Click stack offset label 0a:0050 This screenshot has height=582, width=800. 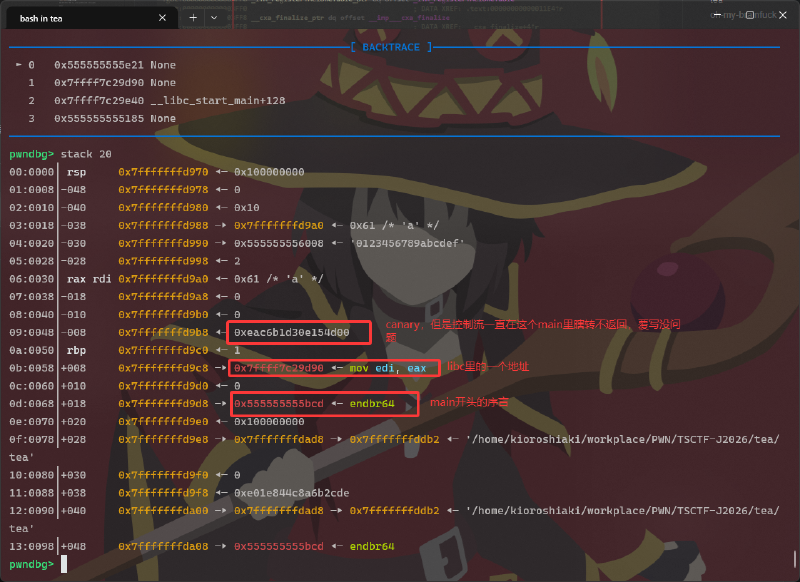click(31, 350)
